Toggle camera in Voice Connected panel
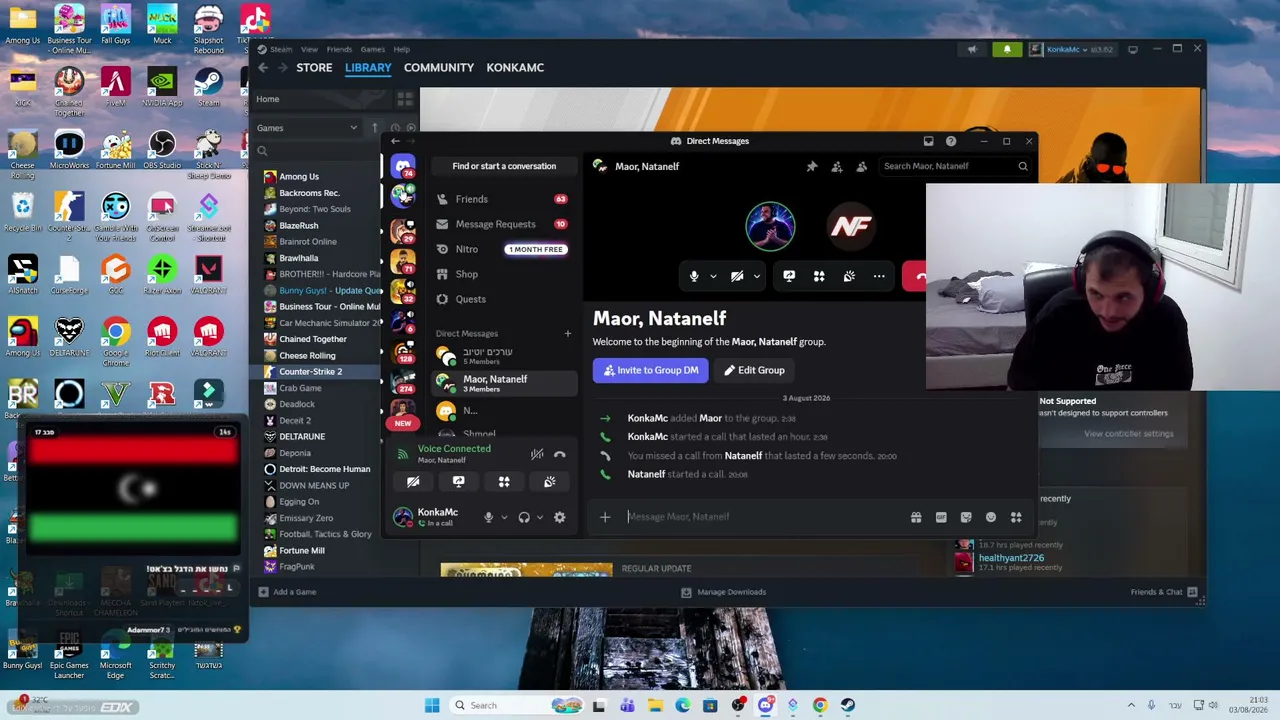 coord(413,482)
